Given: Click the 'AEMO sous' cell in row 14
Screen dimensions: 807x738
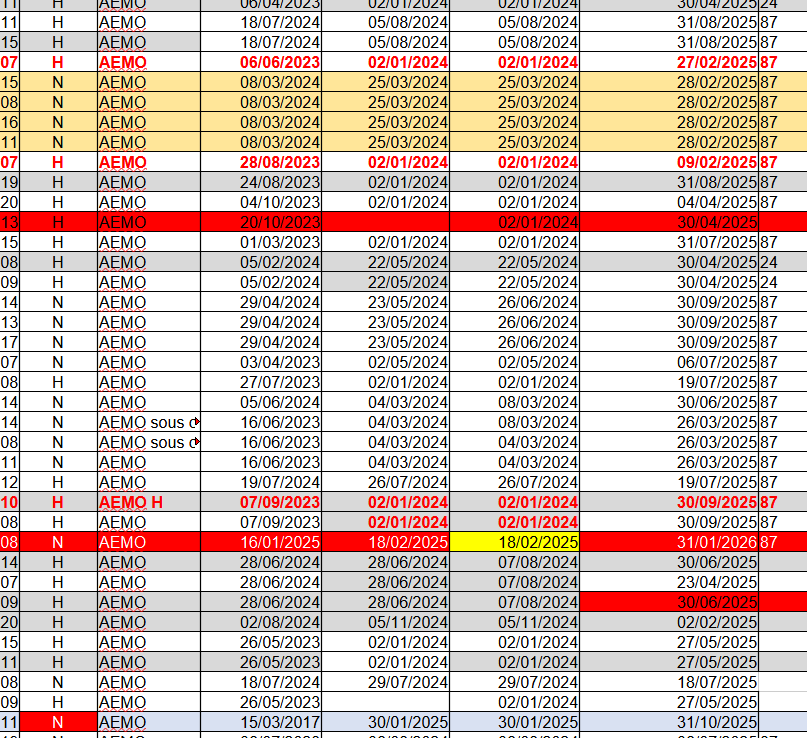Looking at the screenshot, I should 148,422.
